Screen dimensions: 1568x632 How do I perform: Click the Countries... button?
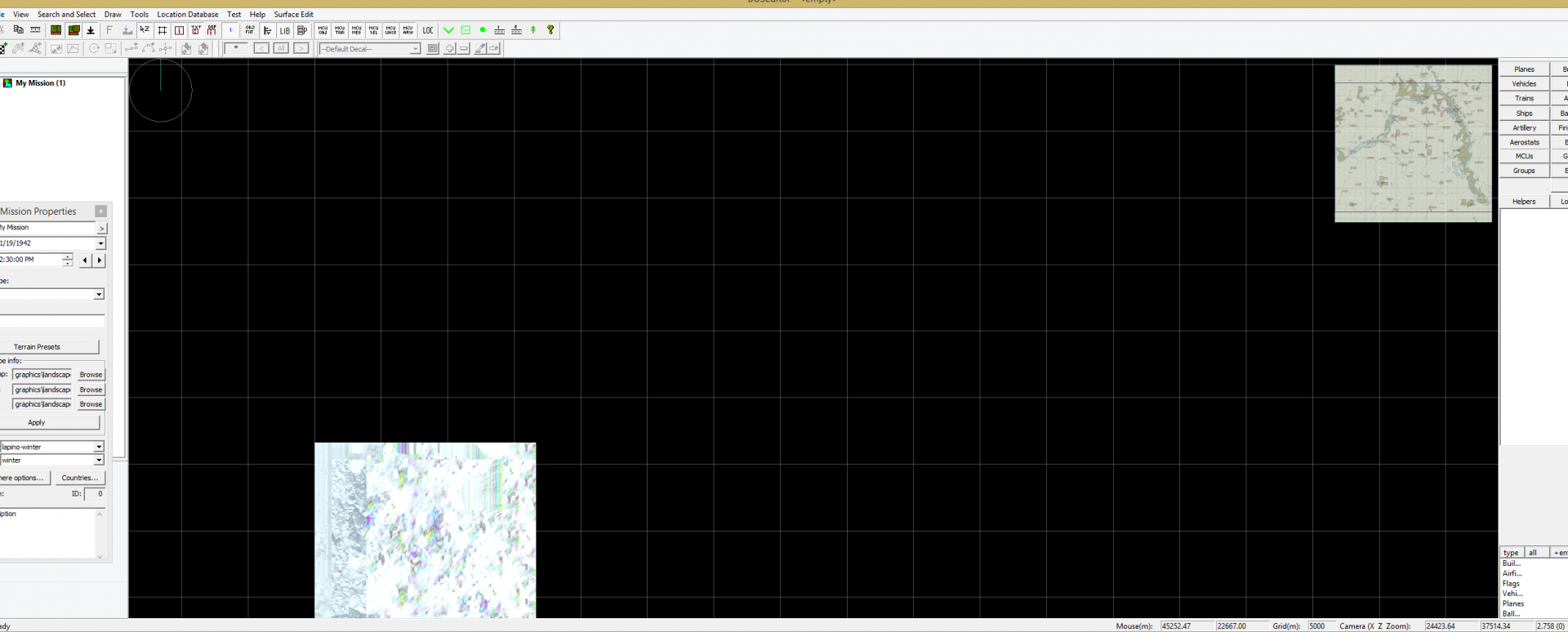[x=80, y=478]
